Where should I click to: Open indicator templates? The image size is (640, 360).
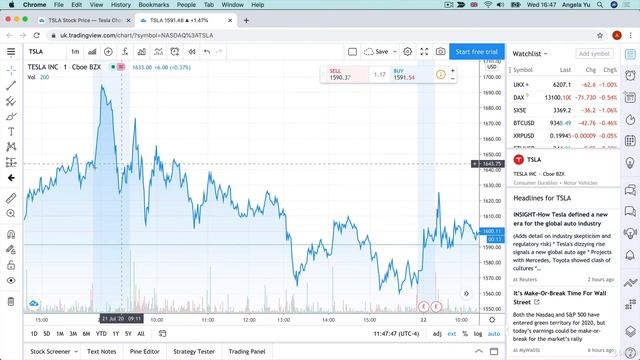(x=158, y=52)
